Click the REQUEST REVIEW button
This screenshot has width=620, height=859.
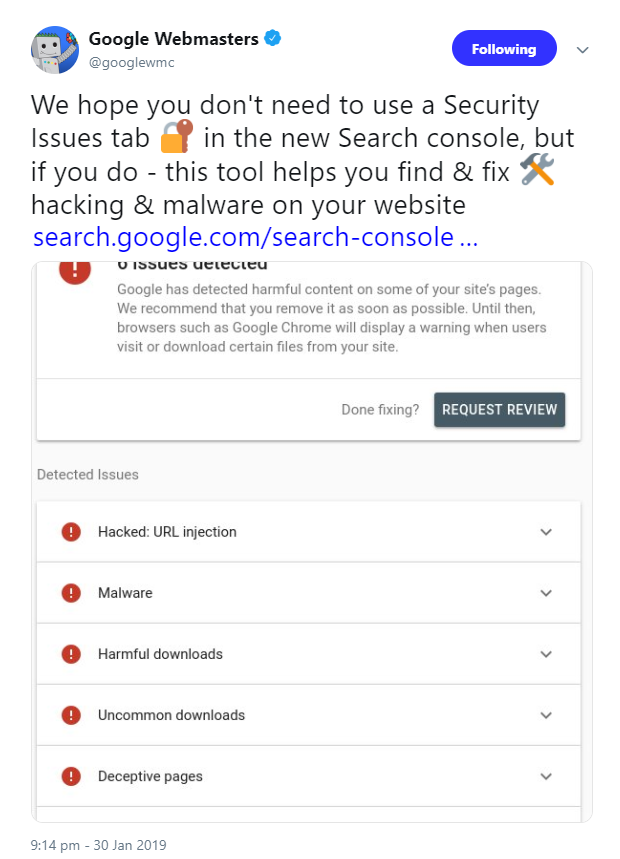(x=499, y=409)
